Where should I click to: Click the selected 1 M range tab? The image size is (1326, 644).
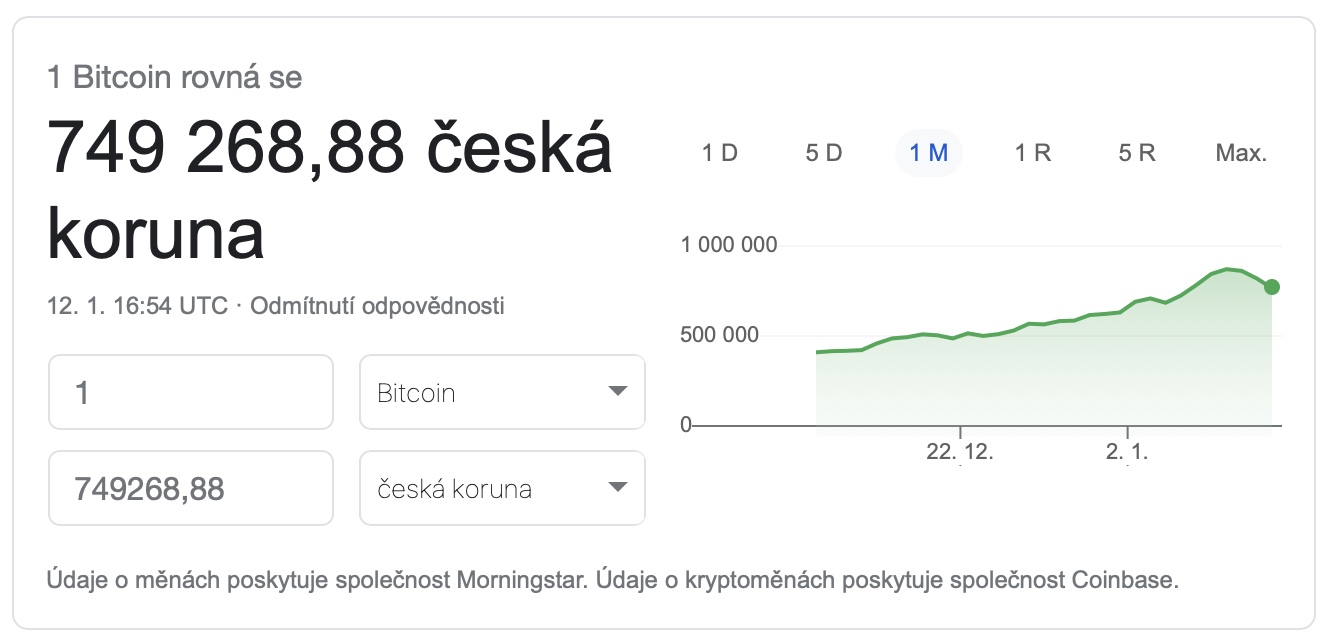pos(928,153)
